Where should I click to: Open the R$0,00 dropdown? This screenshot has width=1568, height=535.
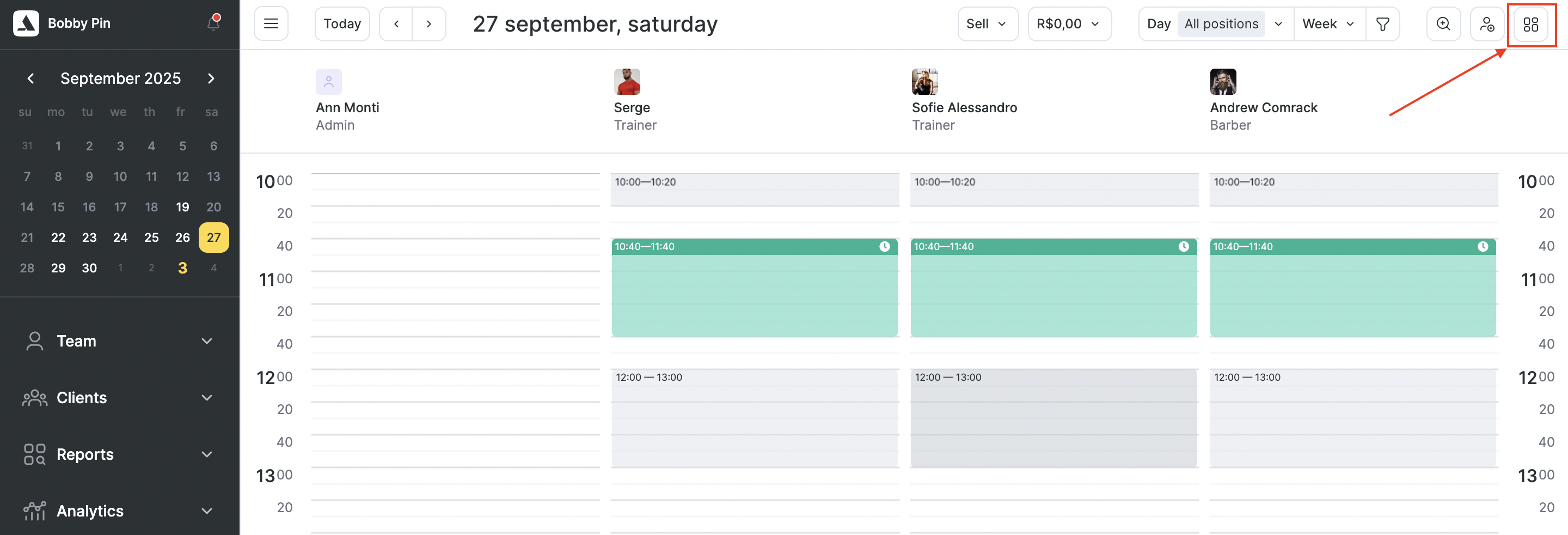coord(1069,24)
